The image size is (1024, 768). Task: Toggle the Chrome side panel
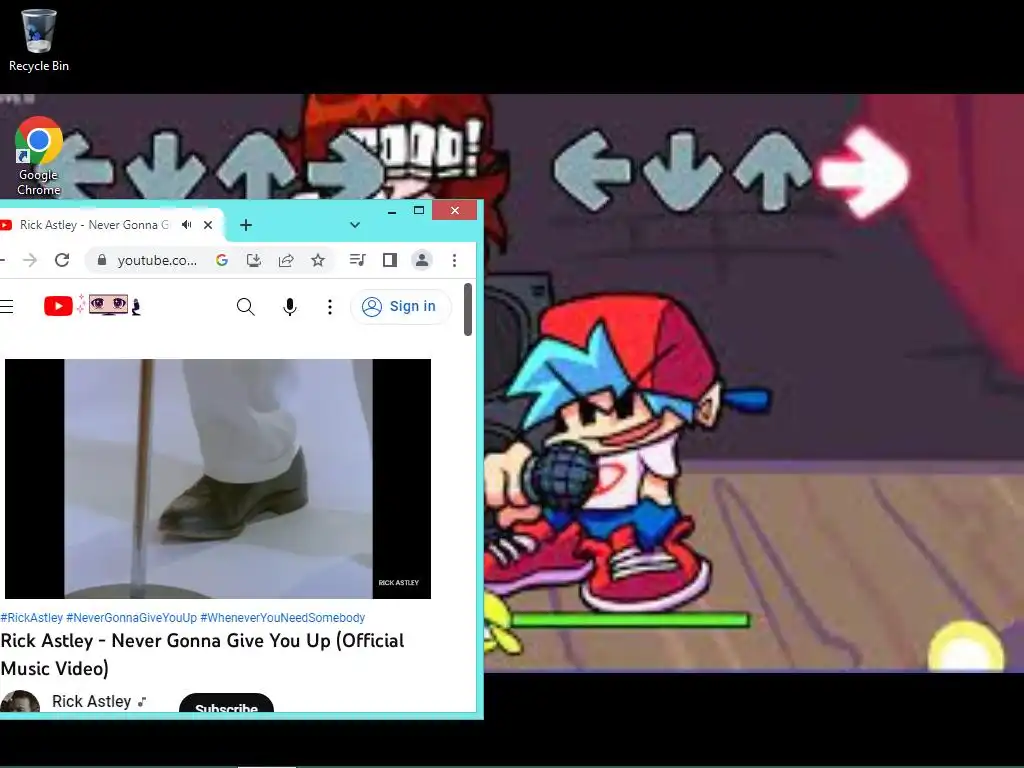click(x=390, y=260)
